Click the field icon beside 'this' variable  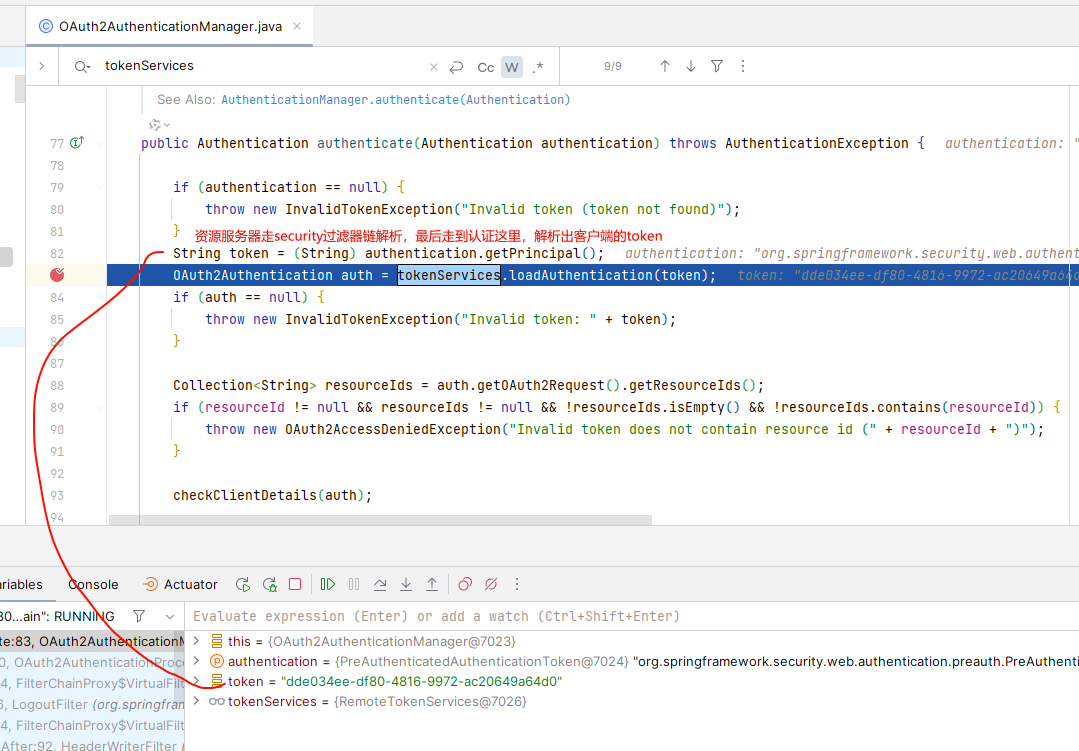(217, 642)
